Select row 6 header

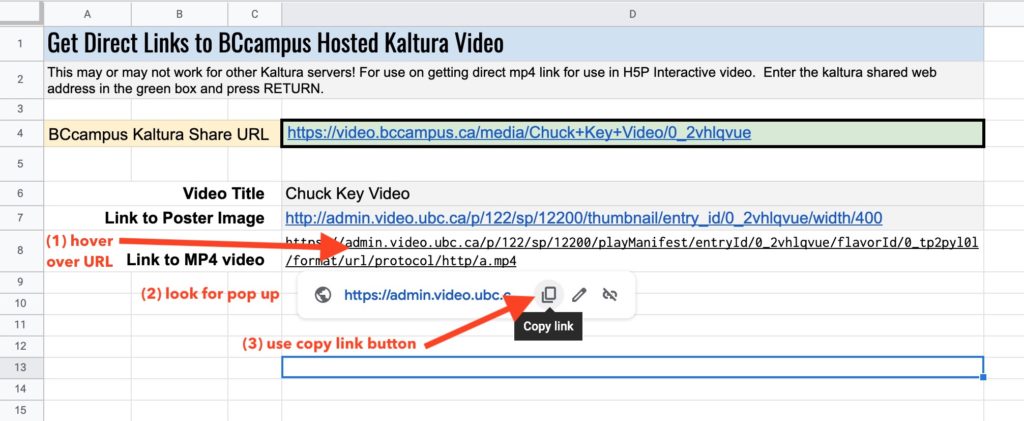pyautogui.click(x=22, y=193)
